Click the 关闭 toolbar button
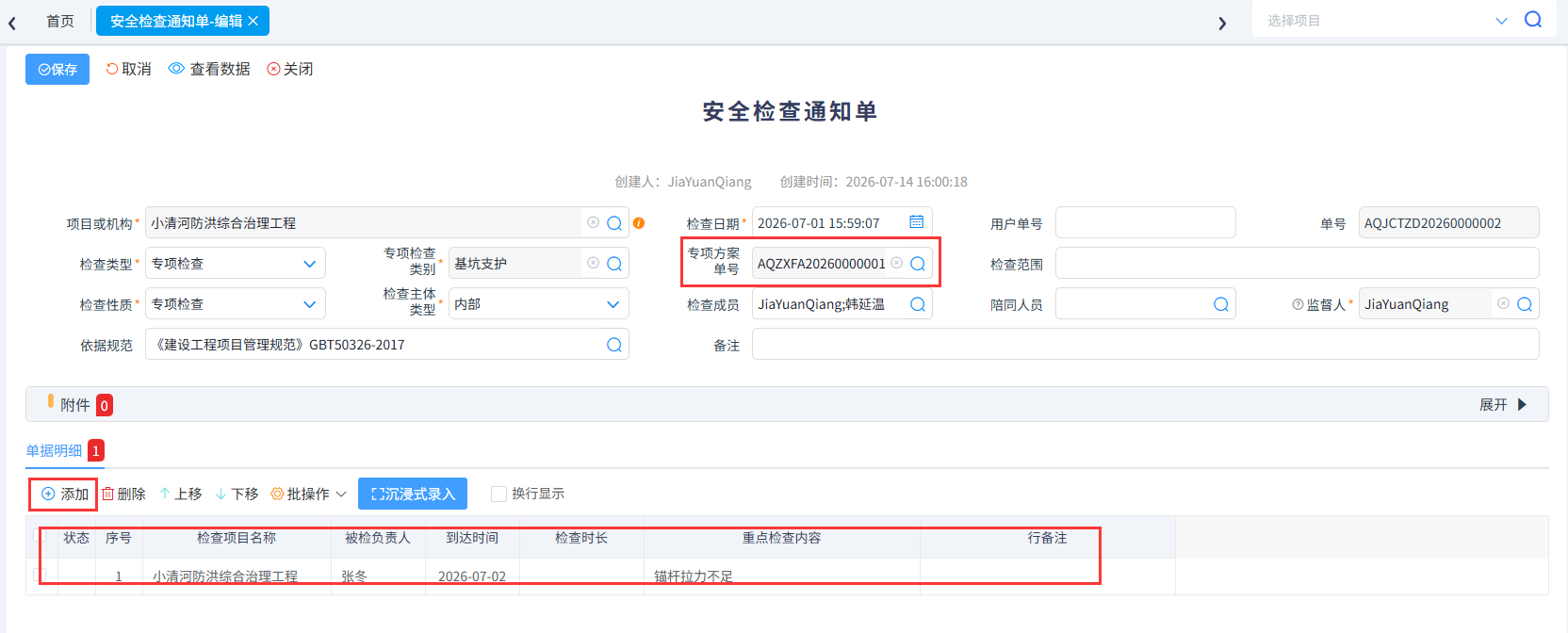The width and height of the screenshot is (1568, 633). coord(290,69)
